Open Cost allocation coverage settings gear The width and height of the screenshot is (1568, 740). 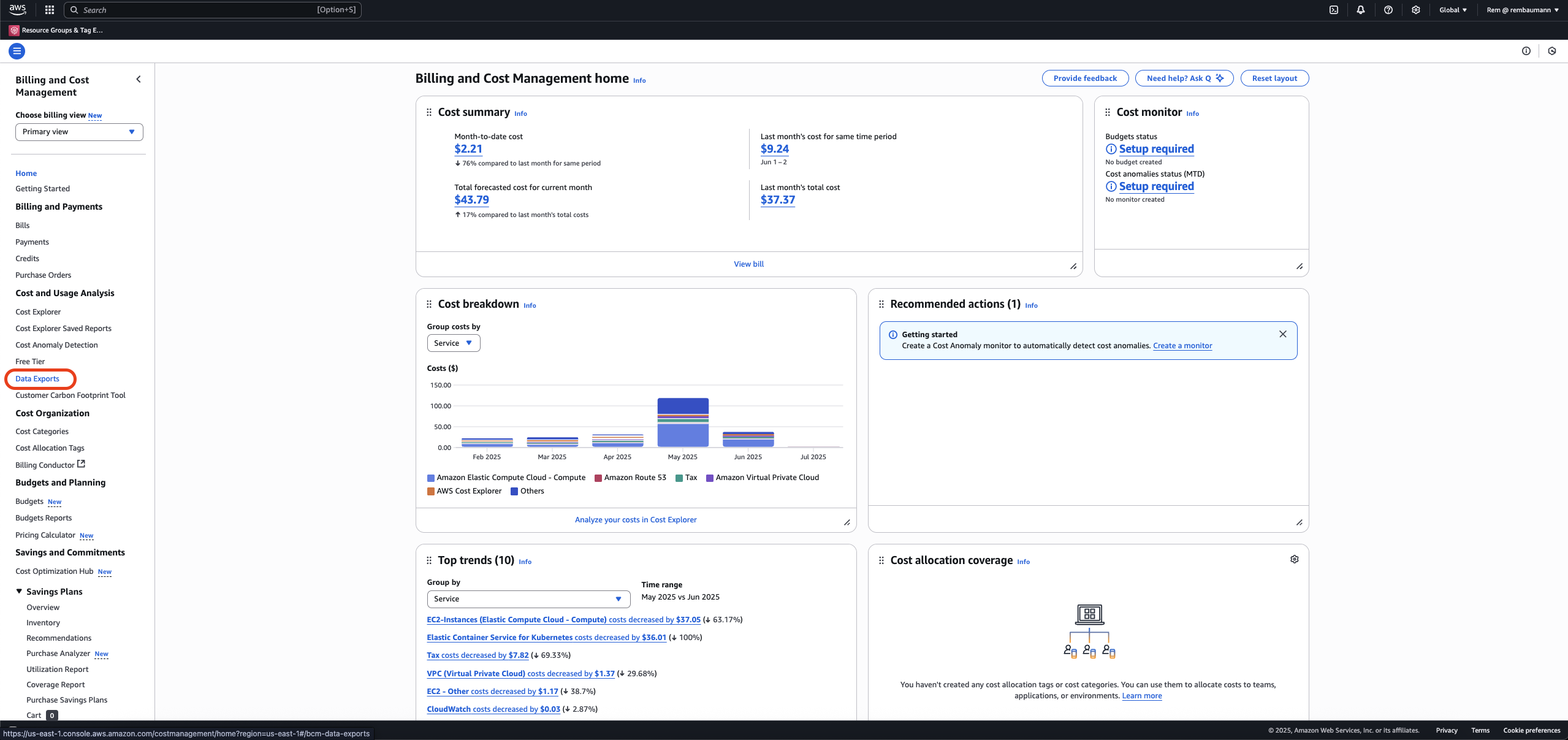tap(1295, 559)
